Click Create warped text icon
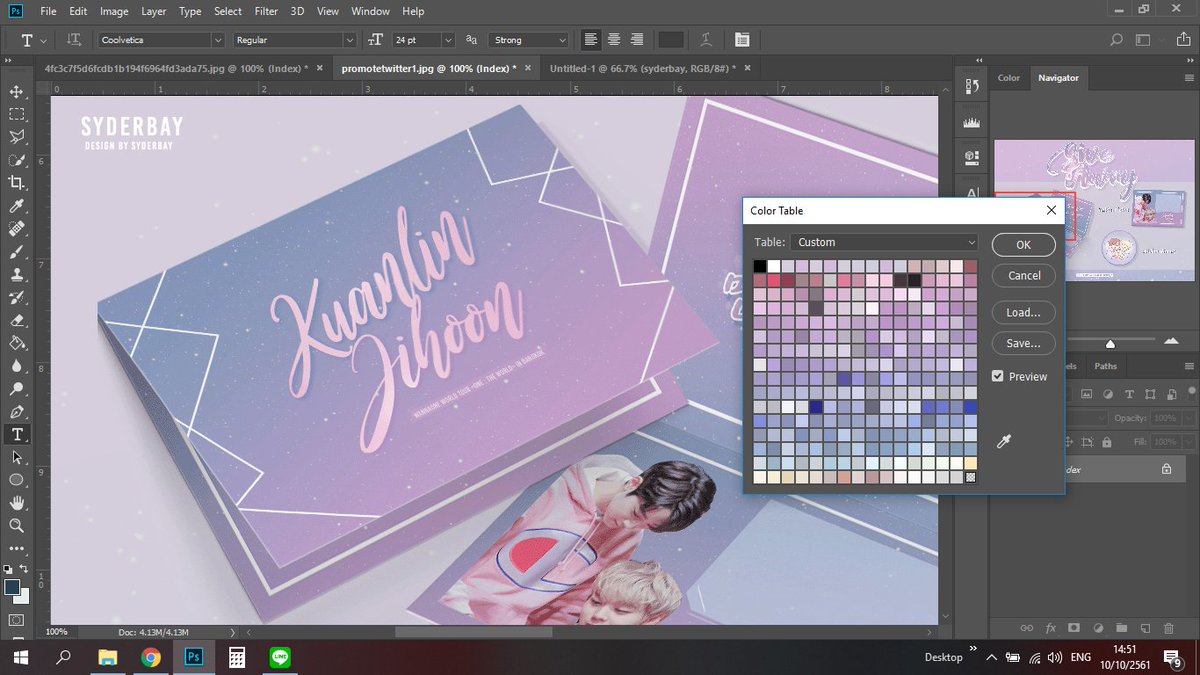Screen dimensions: 1200x675 (707, 40)
